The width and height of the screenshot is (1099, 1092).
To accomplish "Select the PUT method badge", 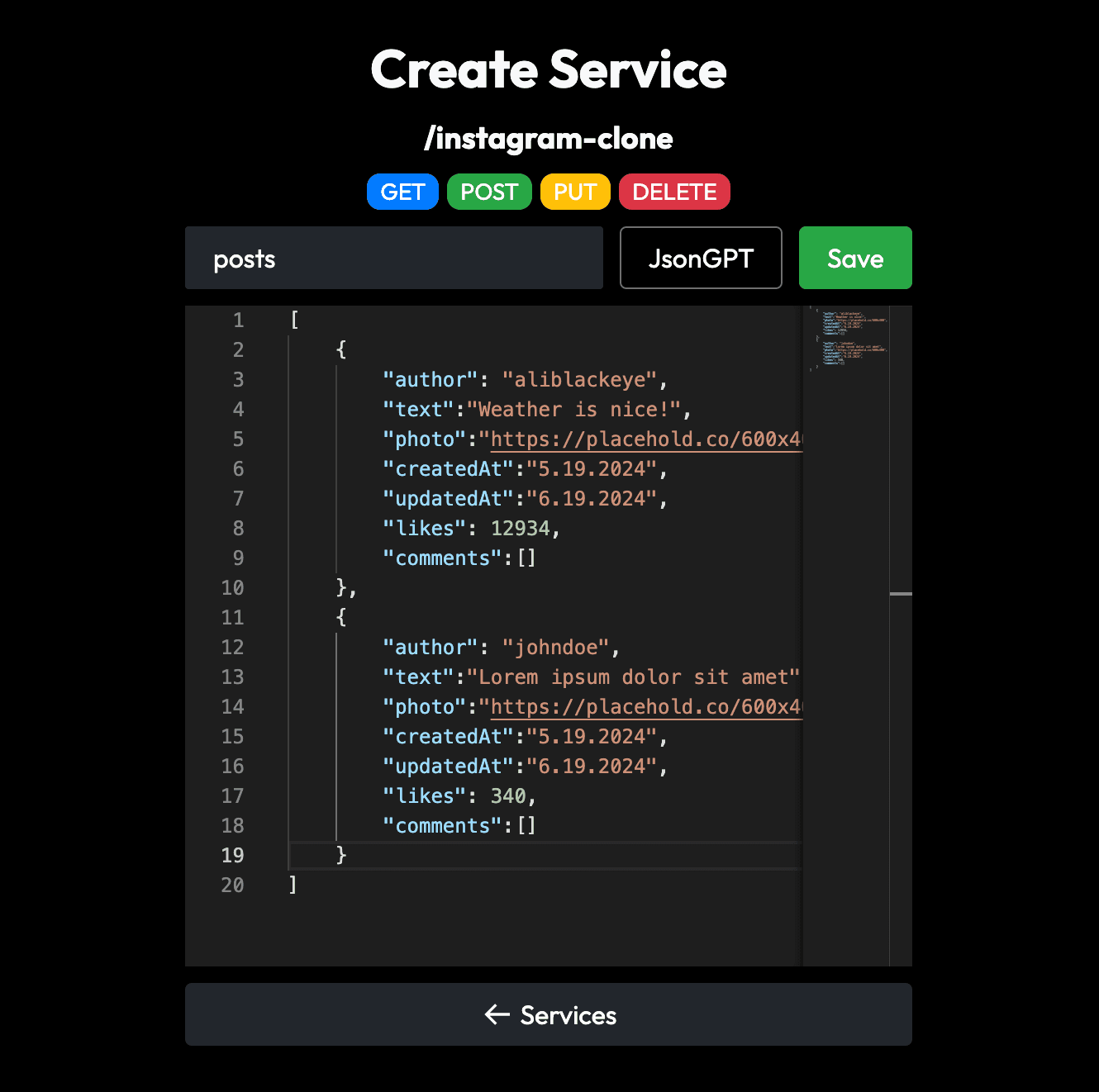I will [575, 192].
